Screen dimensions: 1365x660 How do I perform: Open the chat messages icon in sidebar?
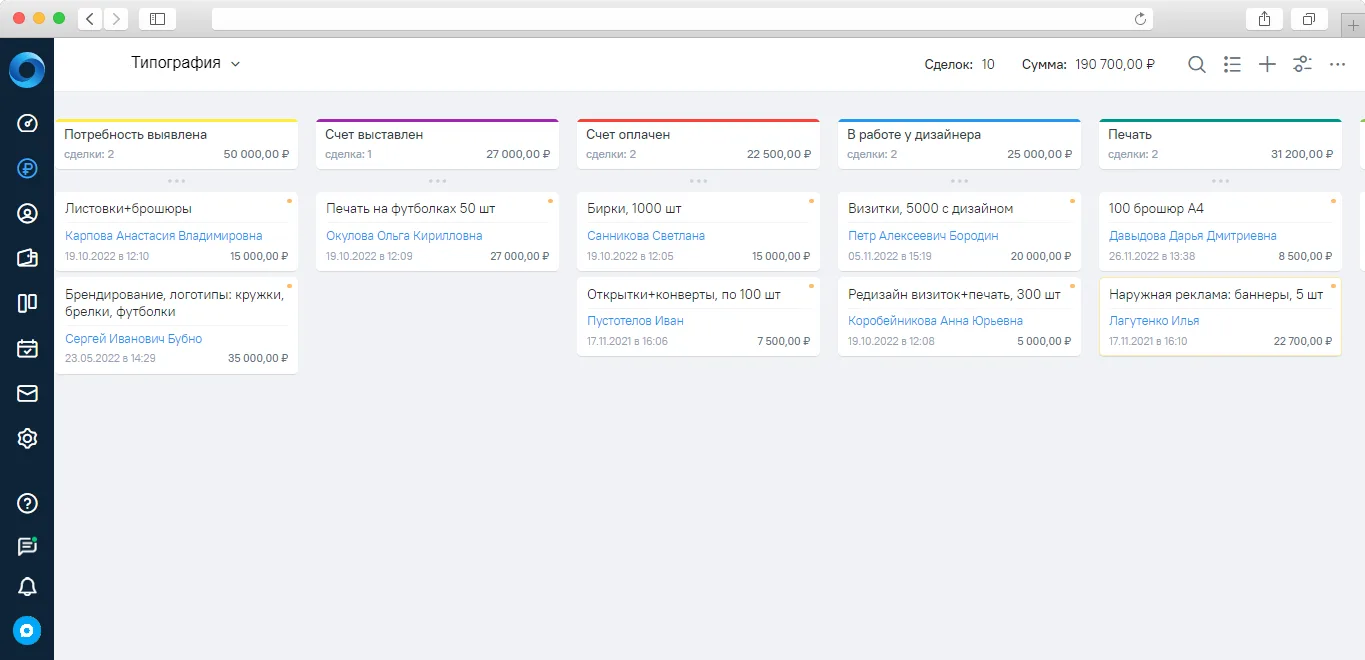(27, 546)
